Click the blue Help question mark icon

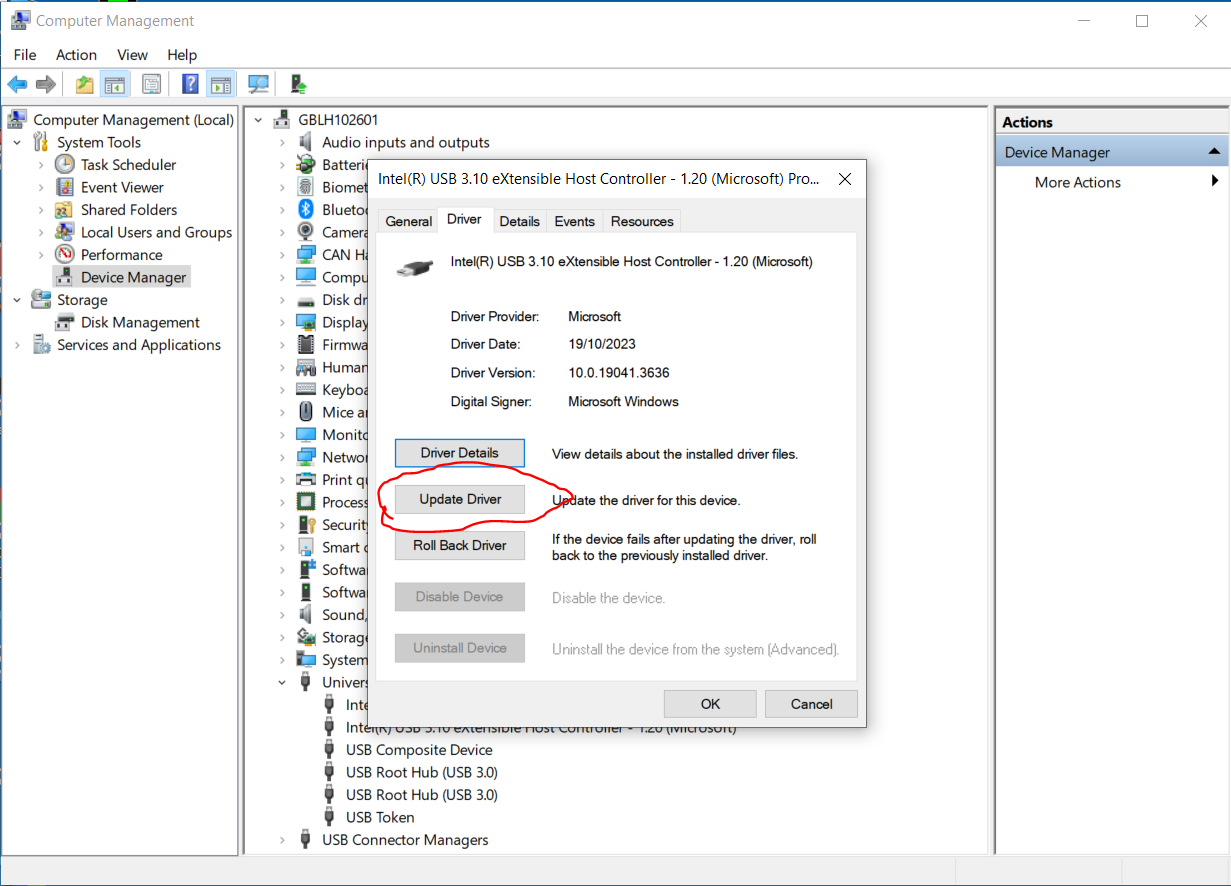tap(190, 85)
